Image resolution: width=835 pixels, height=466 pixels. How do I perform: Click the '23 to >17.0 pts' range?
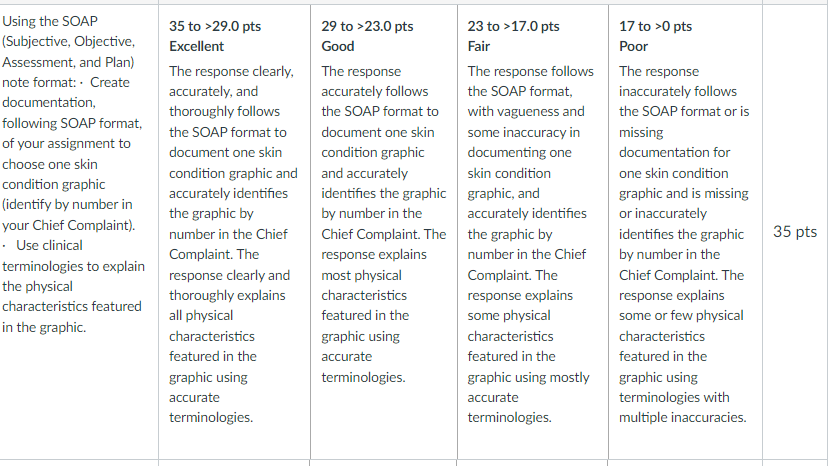(513, 26)
